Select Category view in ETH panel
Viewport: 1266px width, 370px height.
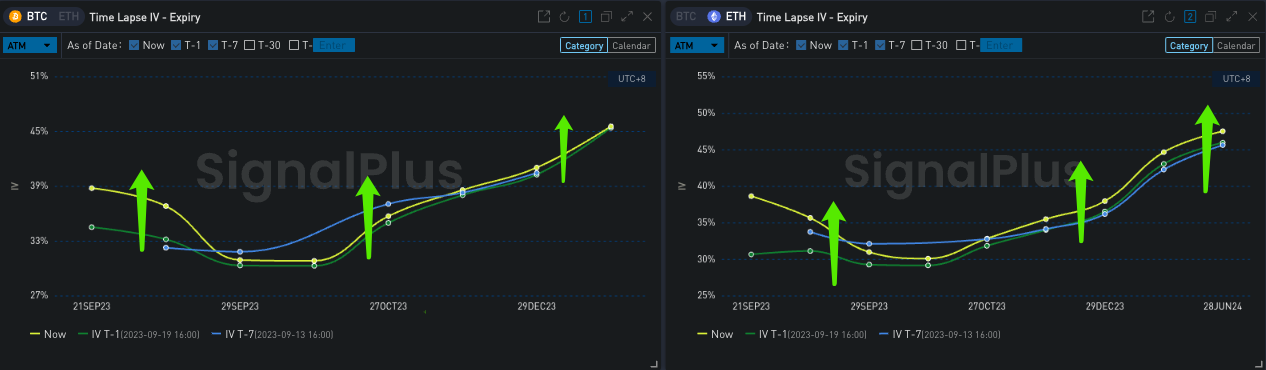tap(1189, 45)
